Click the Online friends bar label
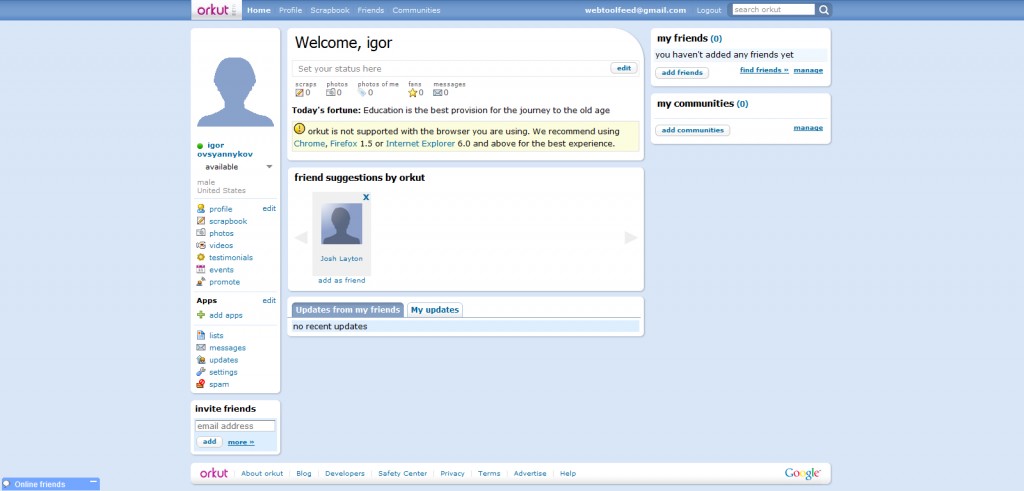Screen dimensions: 1024x491 coord(40,484)
